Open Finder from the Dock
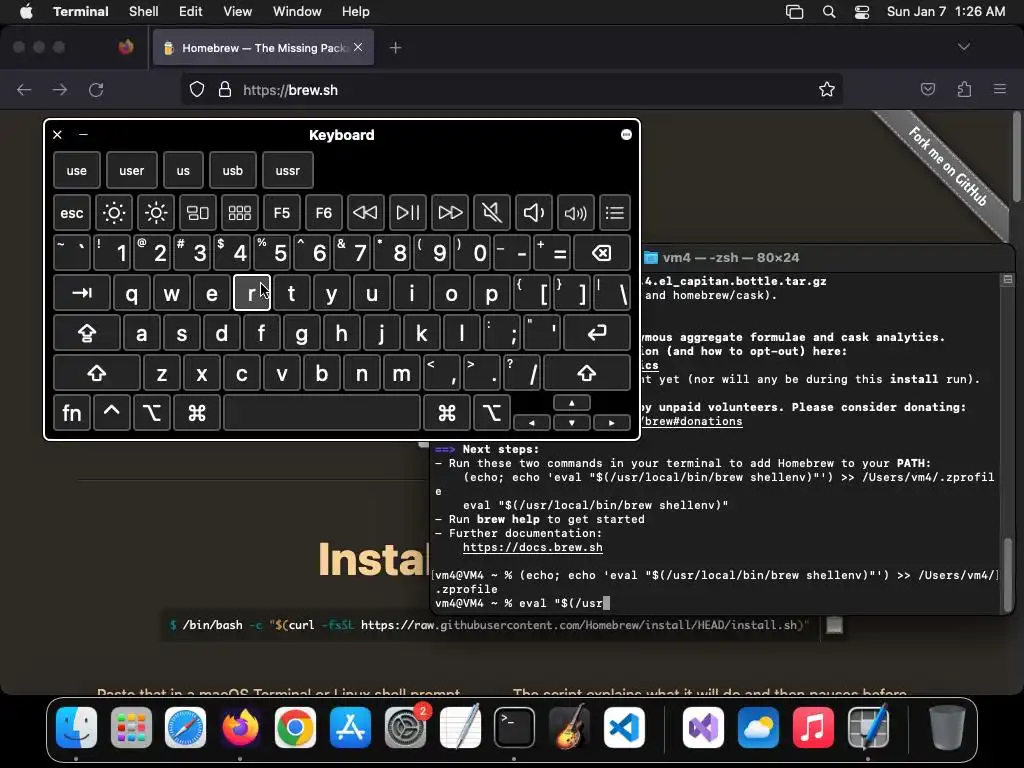 coord(76,728)
